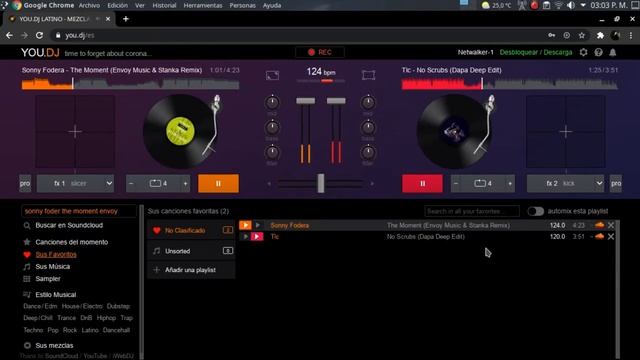
Task: Remove Sonny Fodera track with X
Action: [611, 225]
